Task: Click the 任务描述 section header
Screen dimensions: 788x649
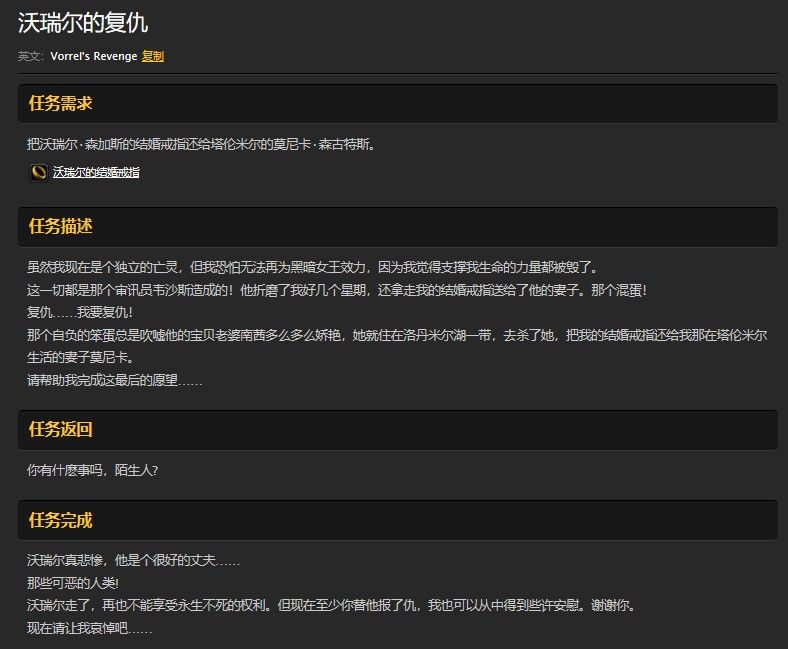Action: click(398, 227)
